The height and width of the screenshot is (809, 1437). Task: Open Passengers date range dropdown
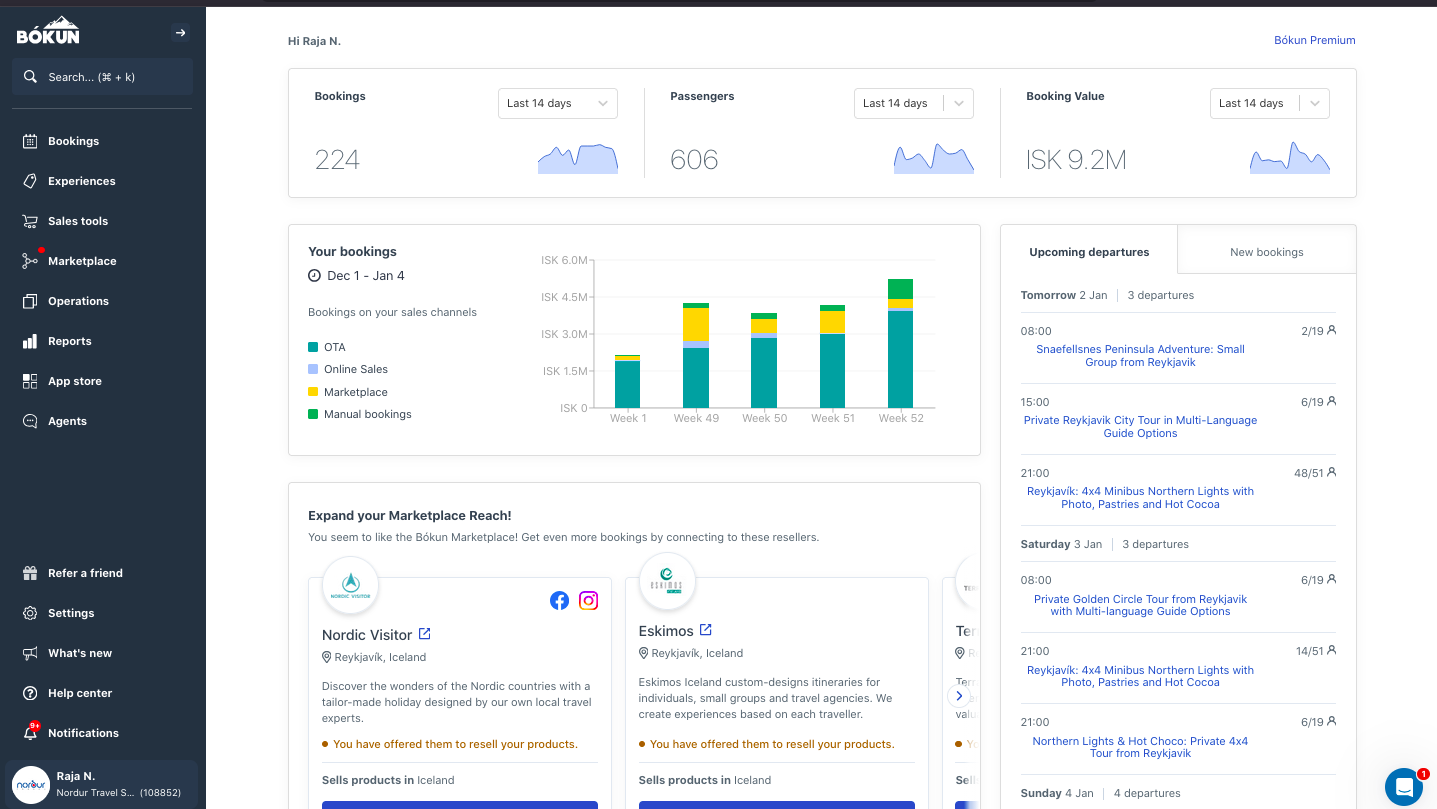pos(913,103)
